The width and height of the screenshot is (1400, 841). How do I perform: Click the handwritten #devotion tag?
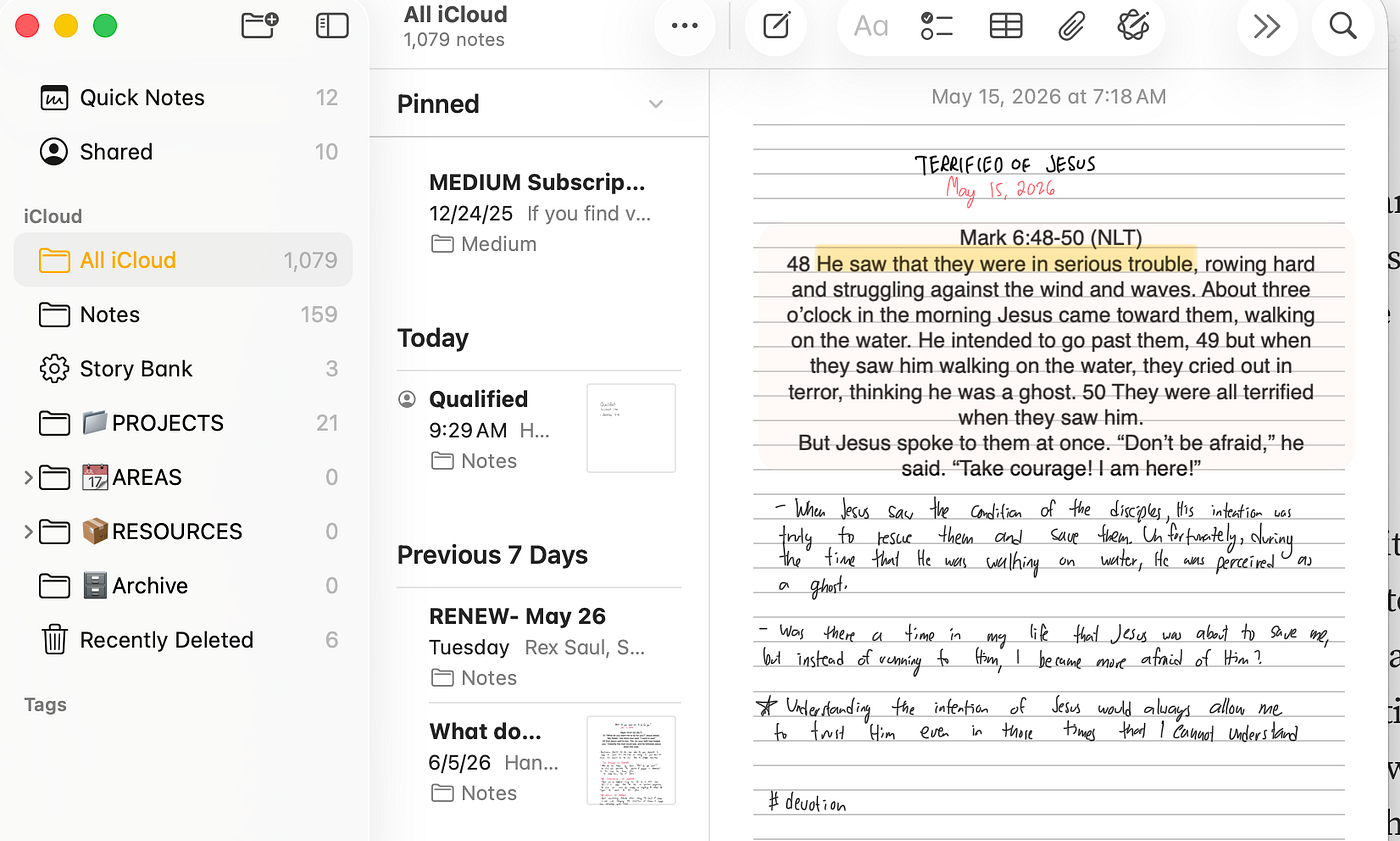806,803
